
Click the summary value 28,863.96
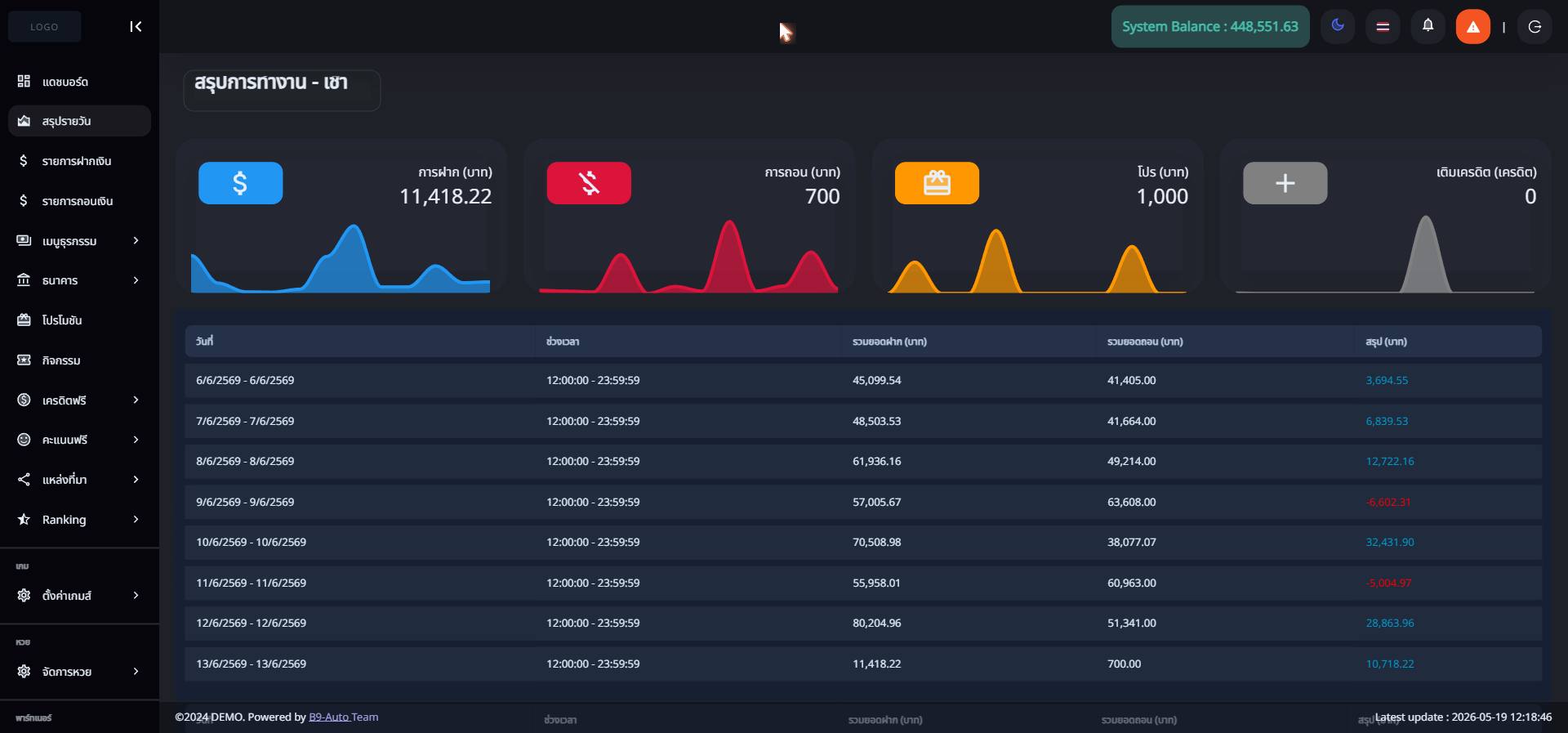click(x=1390, y=623)
